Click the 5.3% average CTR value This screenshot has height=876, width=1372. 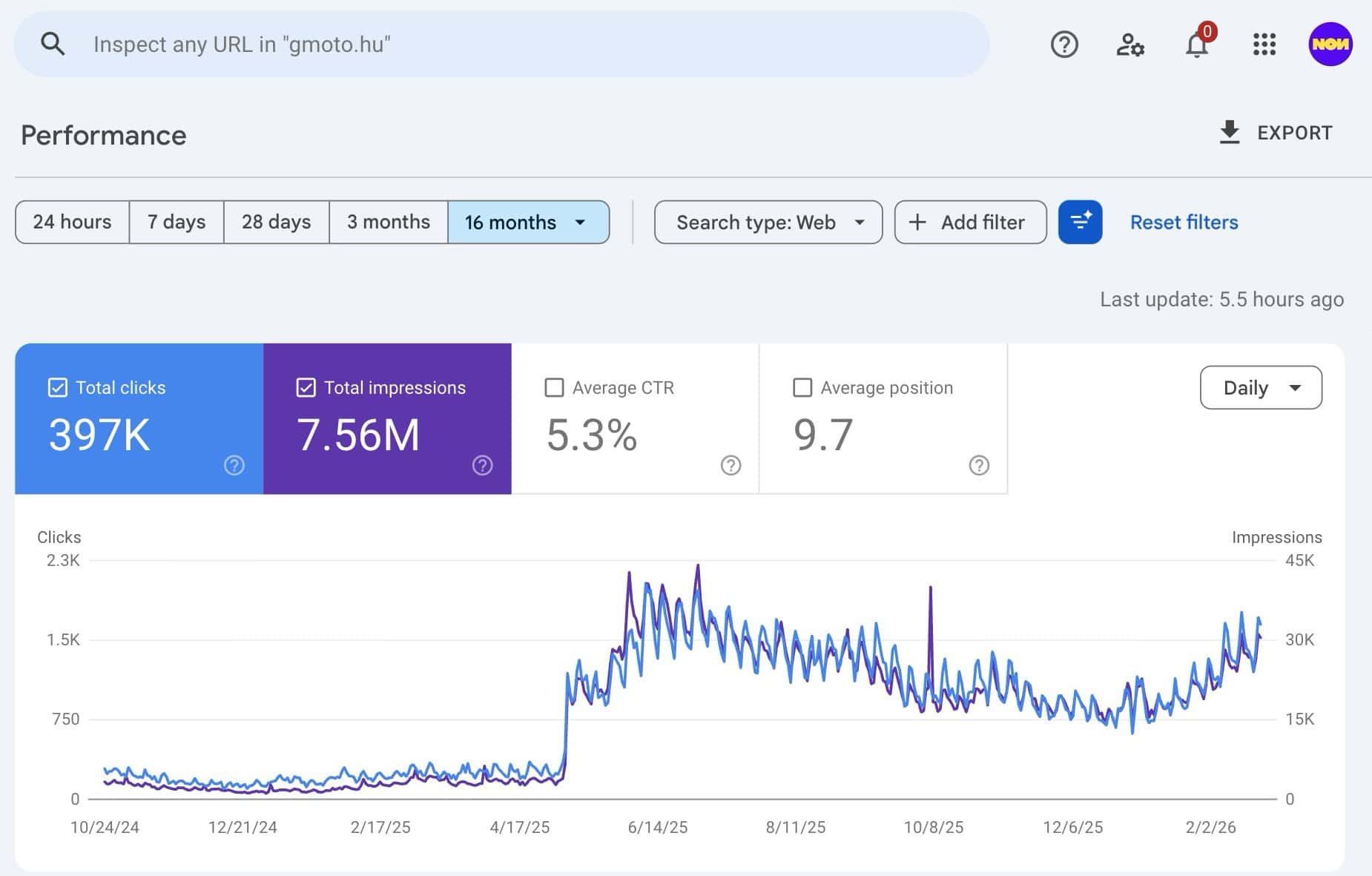[x=592, y=435]
